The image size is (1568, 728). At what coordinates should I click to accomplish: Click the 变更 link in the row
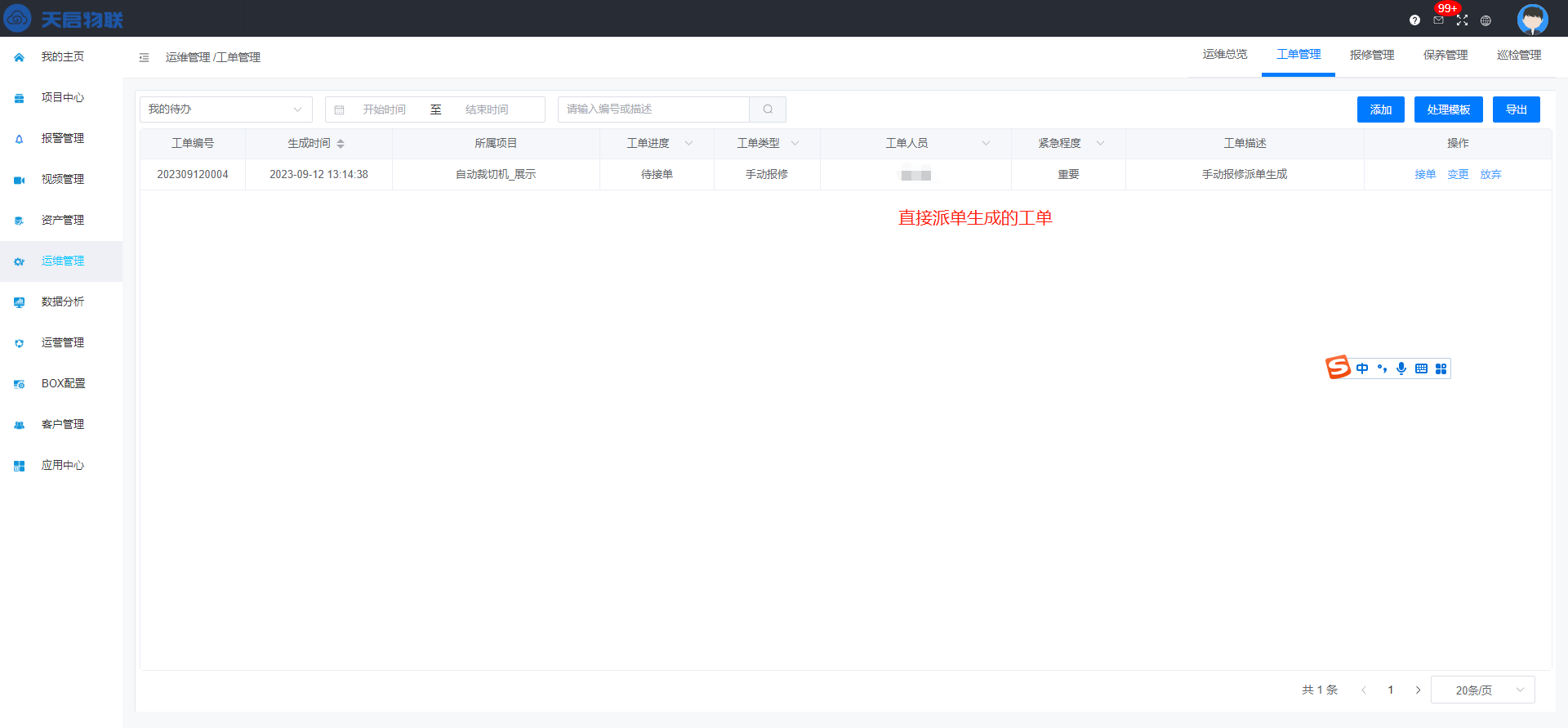click(x=1458, y=175)
